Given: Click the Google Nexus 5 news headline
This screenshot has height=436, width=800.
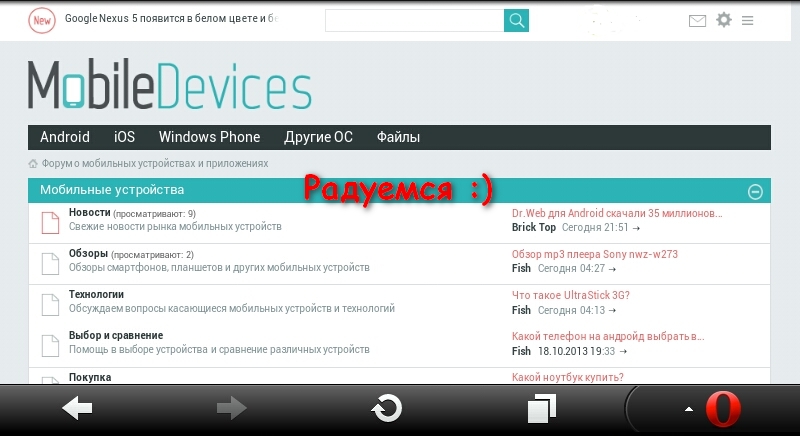Looking at the screenshot, I should (171, 18).
